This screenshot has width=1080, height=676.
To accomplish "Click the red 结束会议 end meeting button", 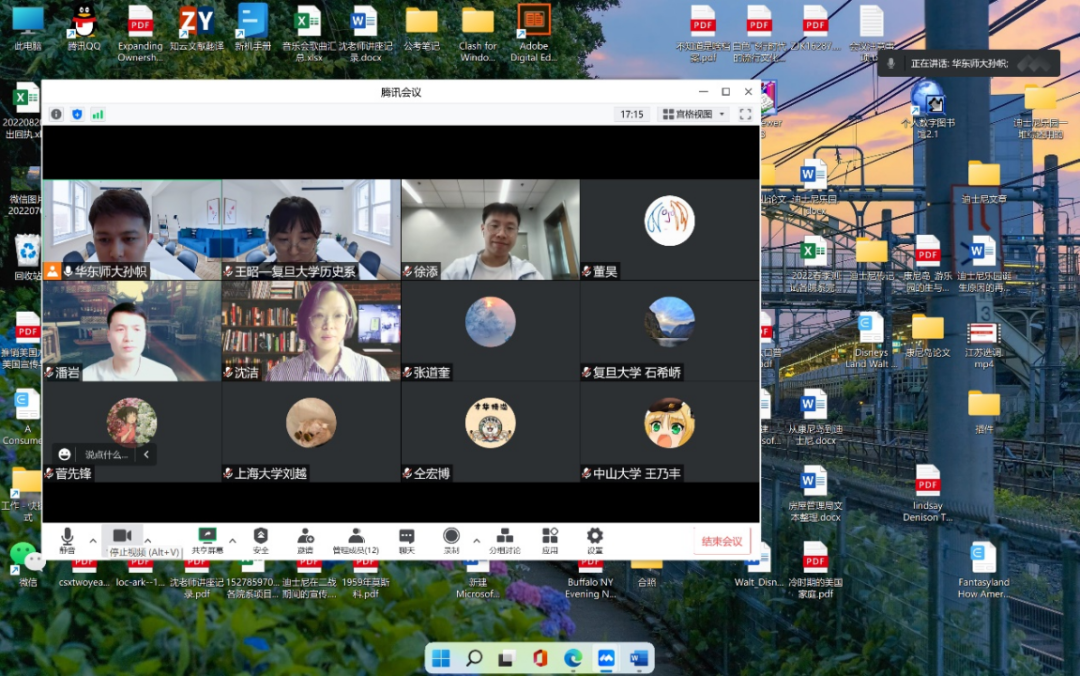I will point(722,542).
